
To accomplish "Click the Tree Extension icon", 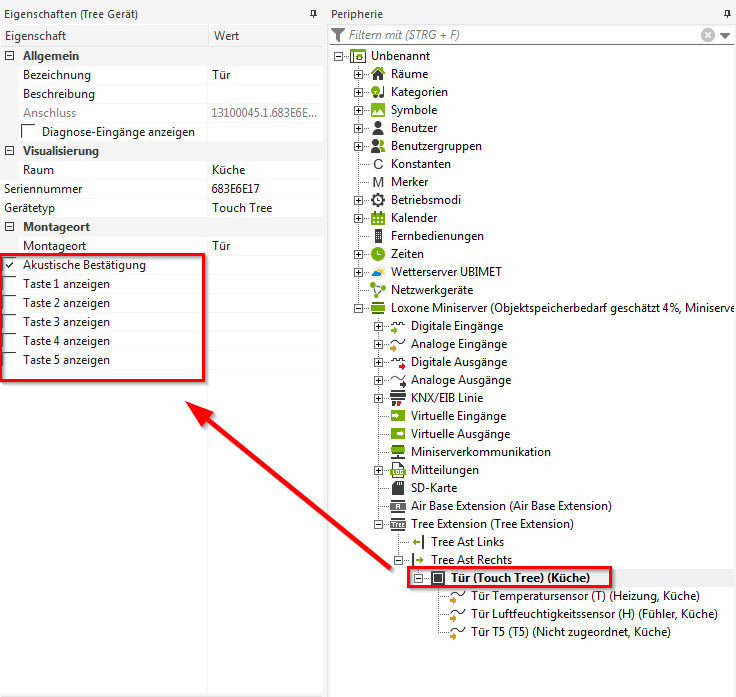I will [398, 524].
